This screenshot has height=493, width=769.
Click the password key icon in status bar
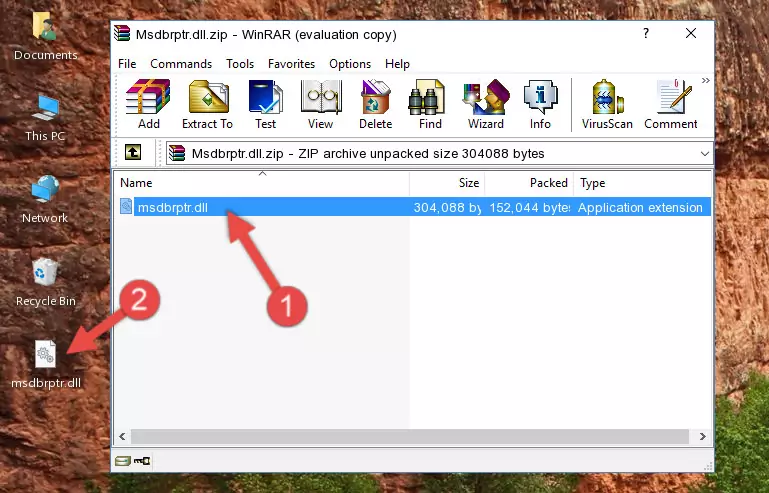[142, 461]
